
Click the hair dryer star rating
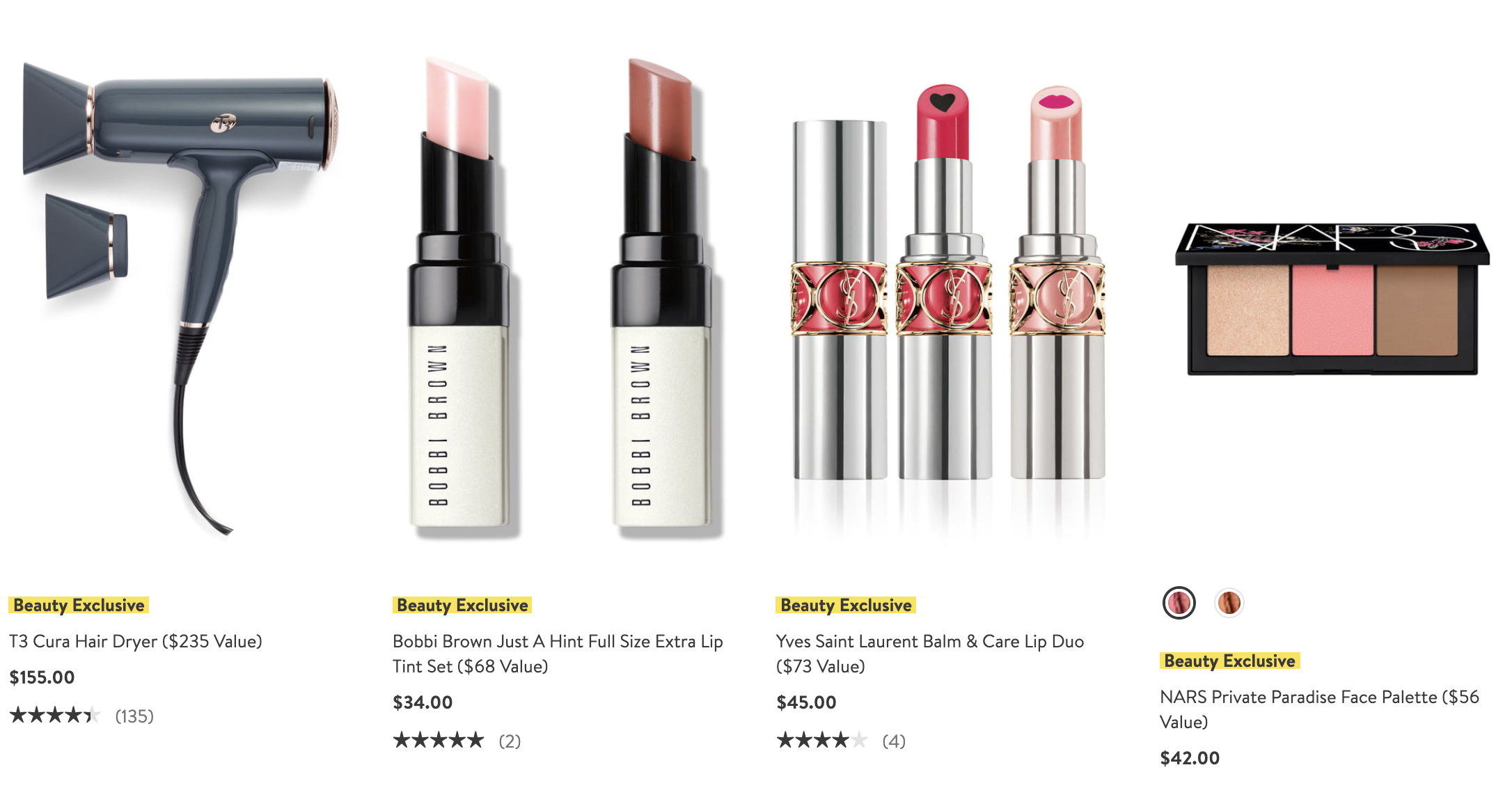click(55, 715)
